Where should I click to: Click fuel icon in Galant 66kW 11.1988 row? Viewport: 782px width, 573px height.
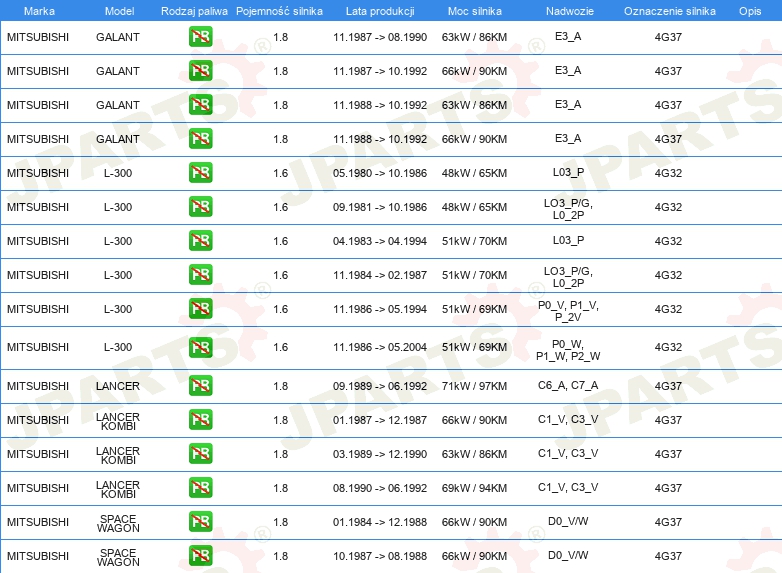point(200,139)
